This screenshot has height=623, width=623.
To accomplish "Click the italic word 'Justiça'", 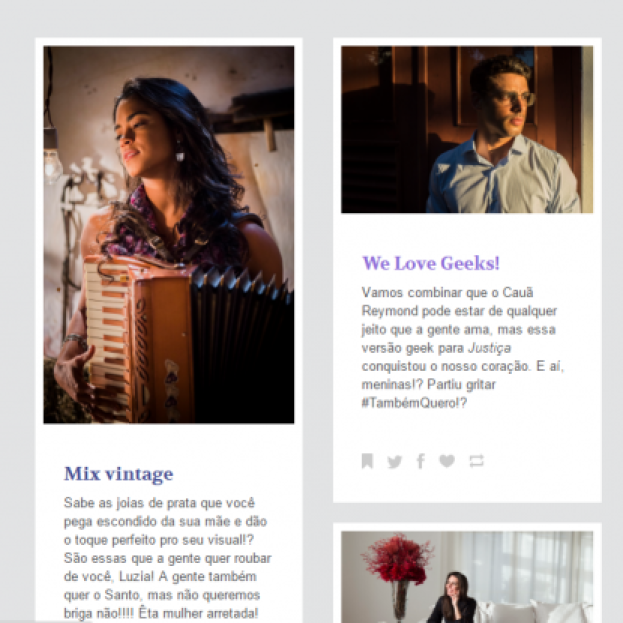I will point(490,348).
